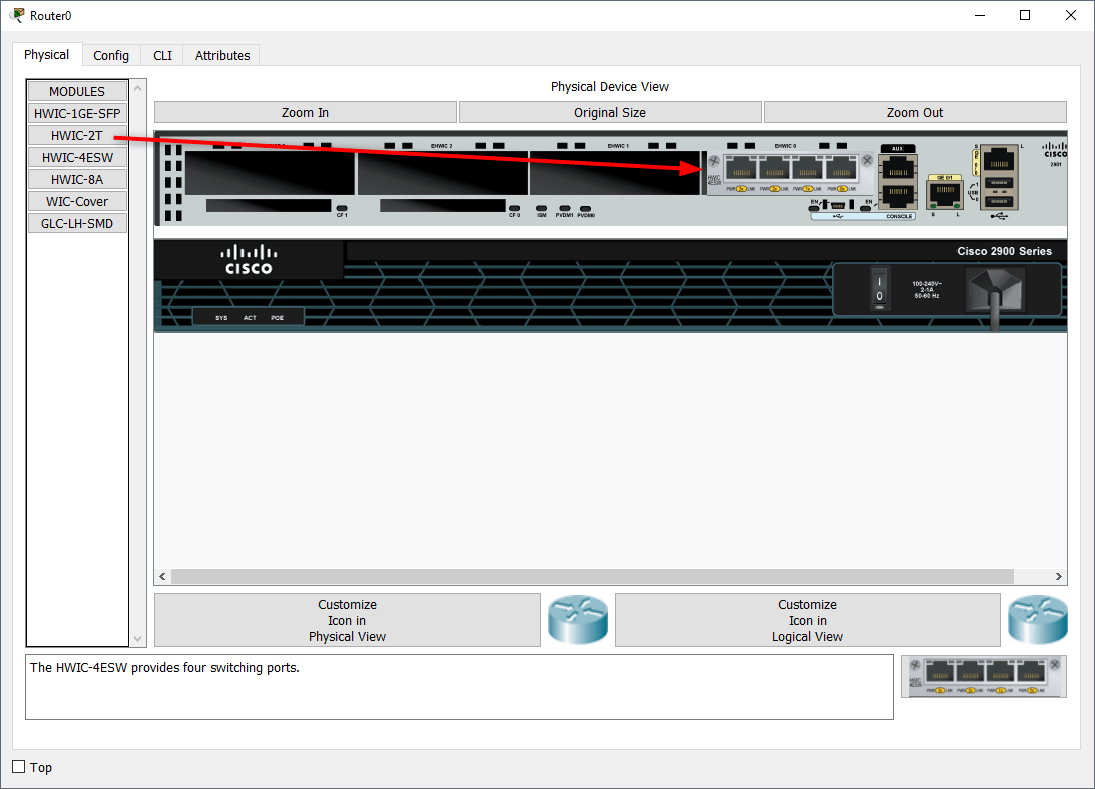The height and width of the screenshot is (789, 1095).
Task: Click the module list scroll up arrow
Action: click(x=138, y=88)
